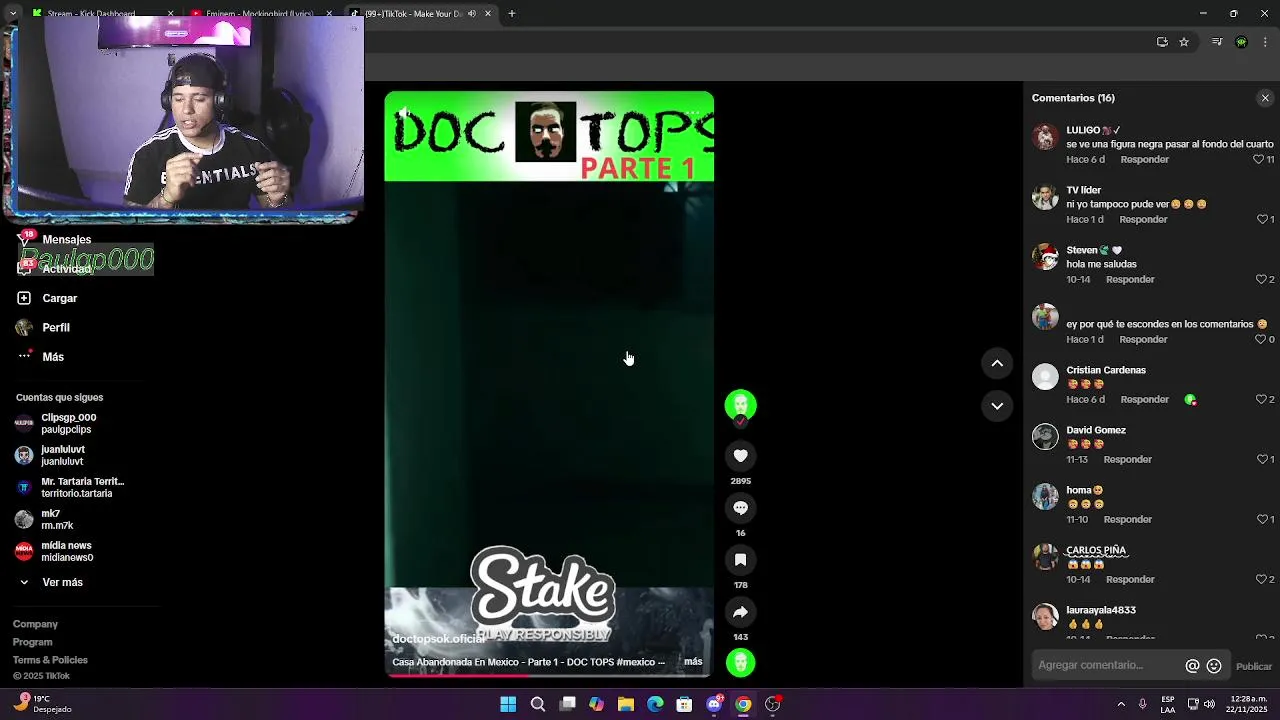Open the Chrome profile avatar

(x=1241, y=42)
